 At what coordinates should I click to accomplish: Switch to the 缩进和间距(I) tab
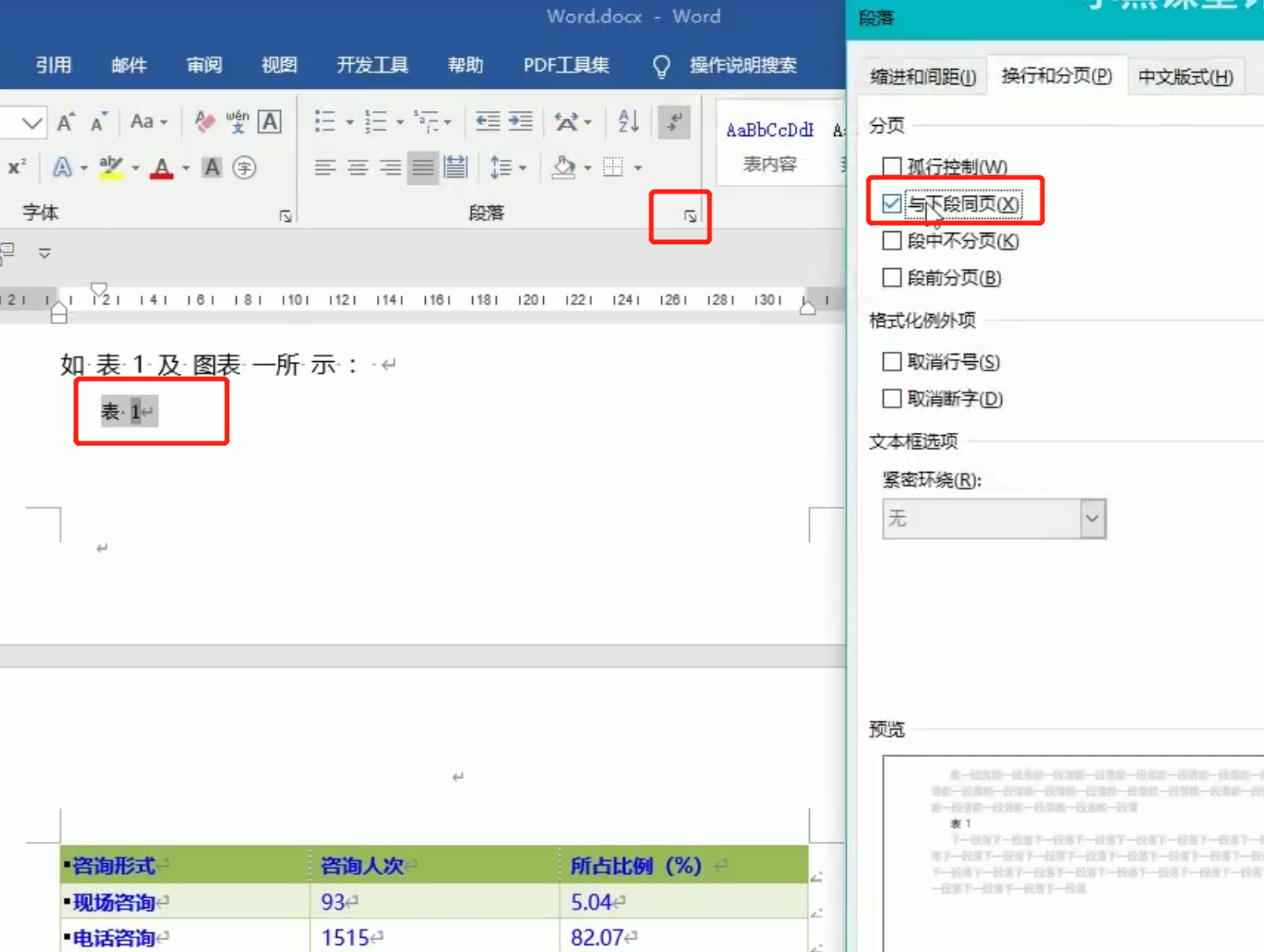click(x=923, y=77)
